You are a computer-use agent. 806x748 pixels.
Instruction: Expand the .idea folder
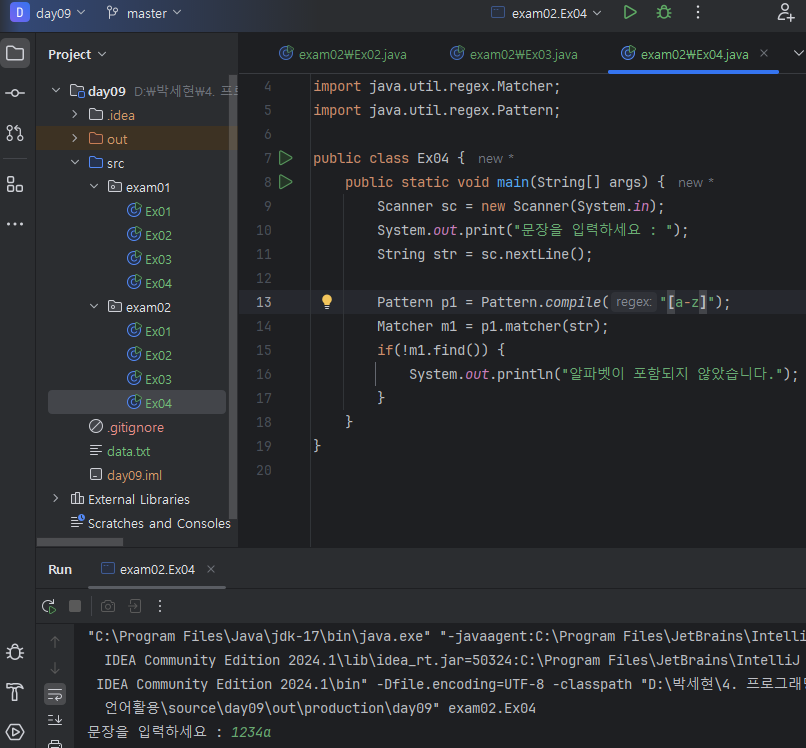75,115
